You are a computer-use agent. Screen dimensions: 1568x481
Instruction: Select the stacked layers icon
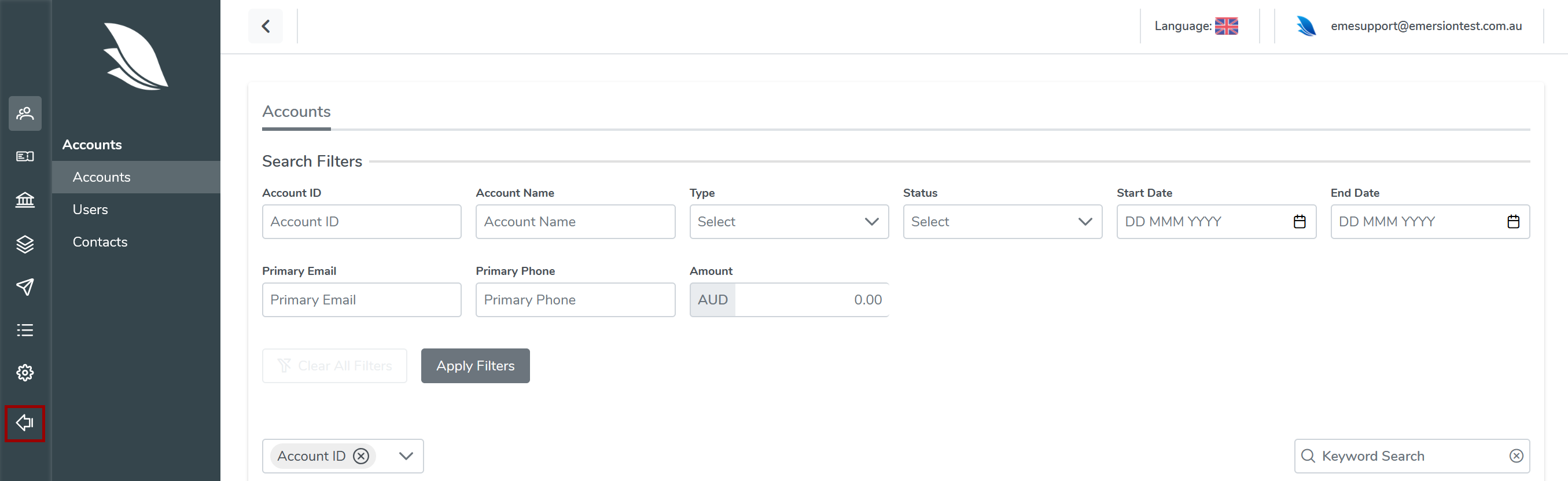25,244
